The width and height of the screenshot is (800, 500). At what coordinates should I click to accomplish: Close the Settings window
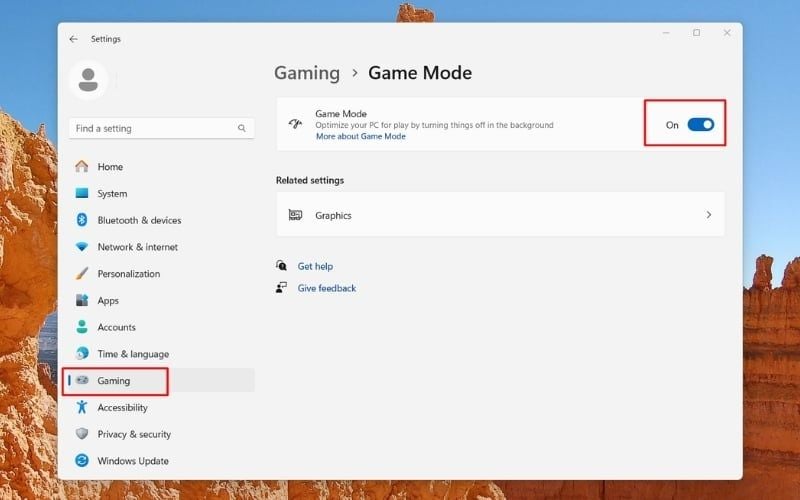click(727, 33)
